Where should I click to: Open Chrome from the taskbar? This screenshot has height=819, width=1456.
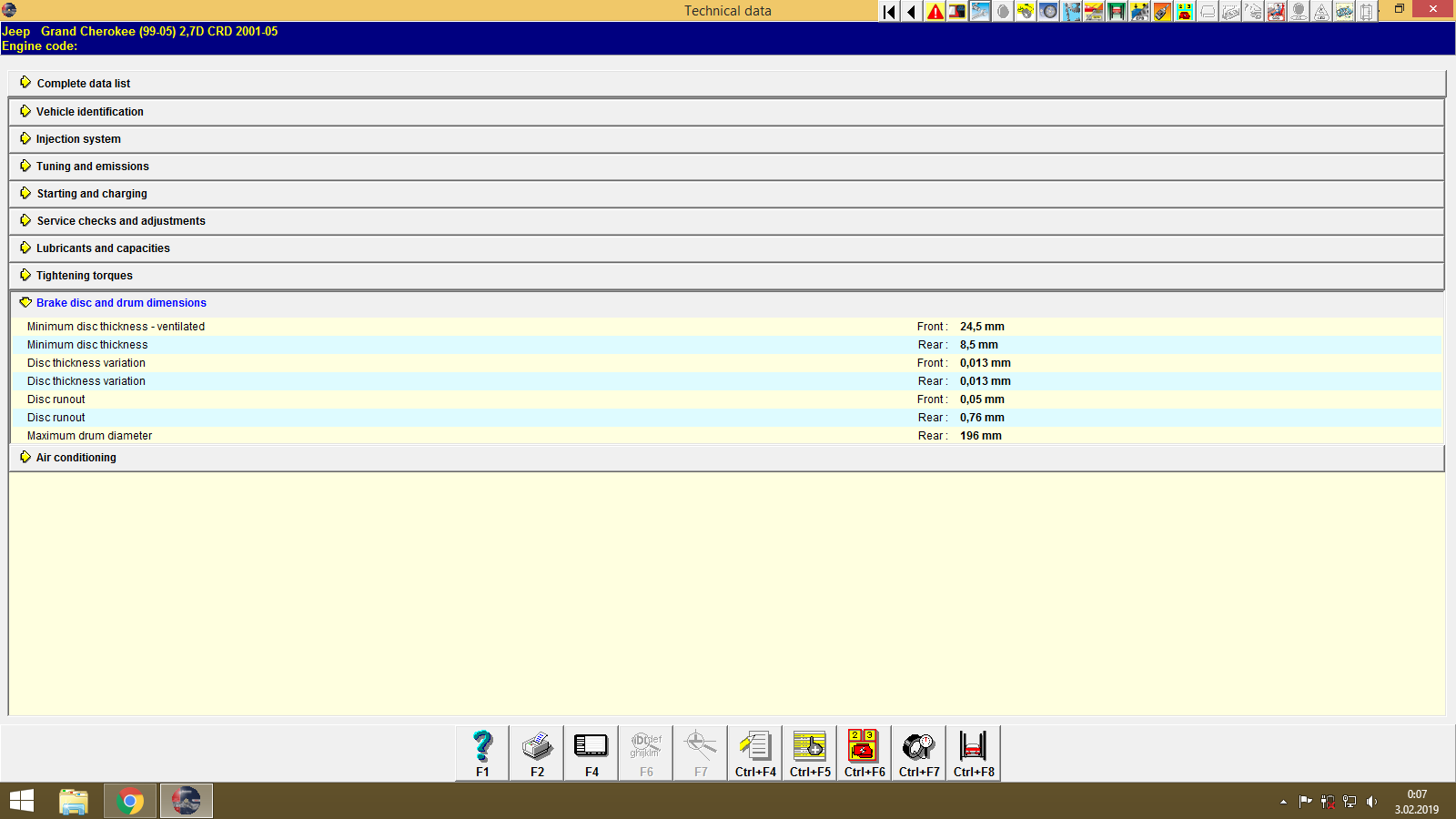[x=130, y=801]
